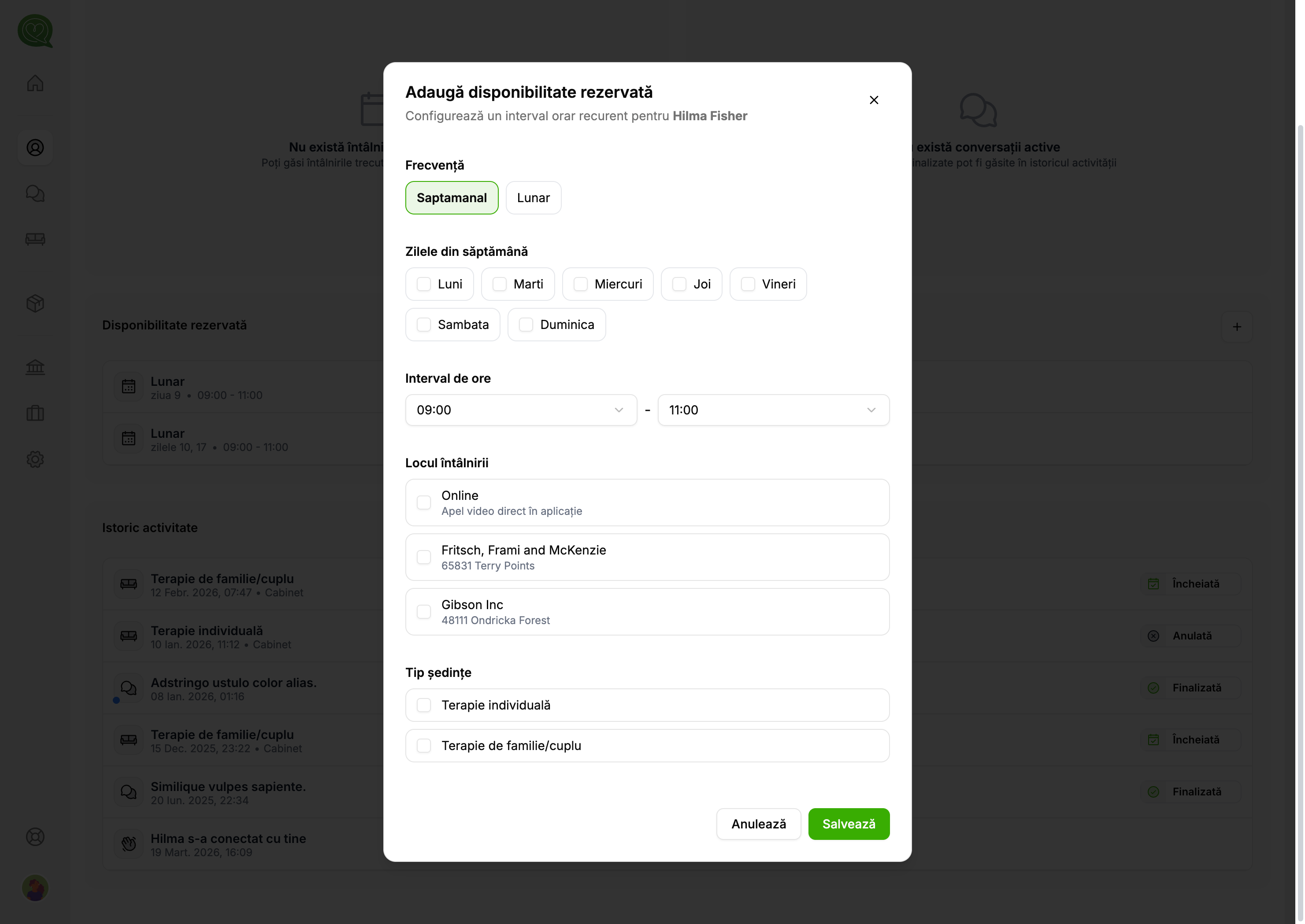Select Online meeting location
This screenshot has height=924, width=1305.
coord(424,503)
